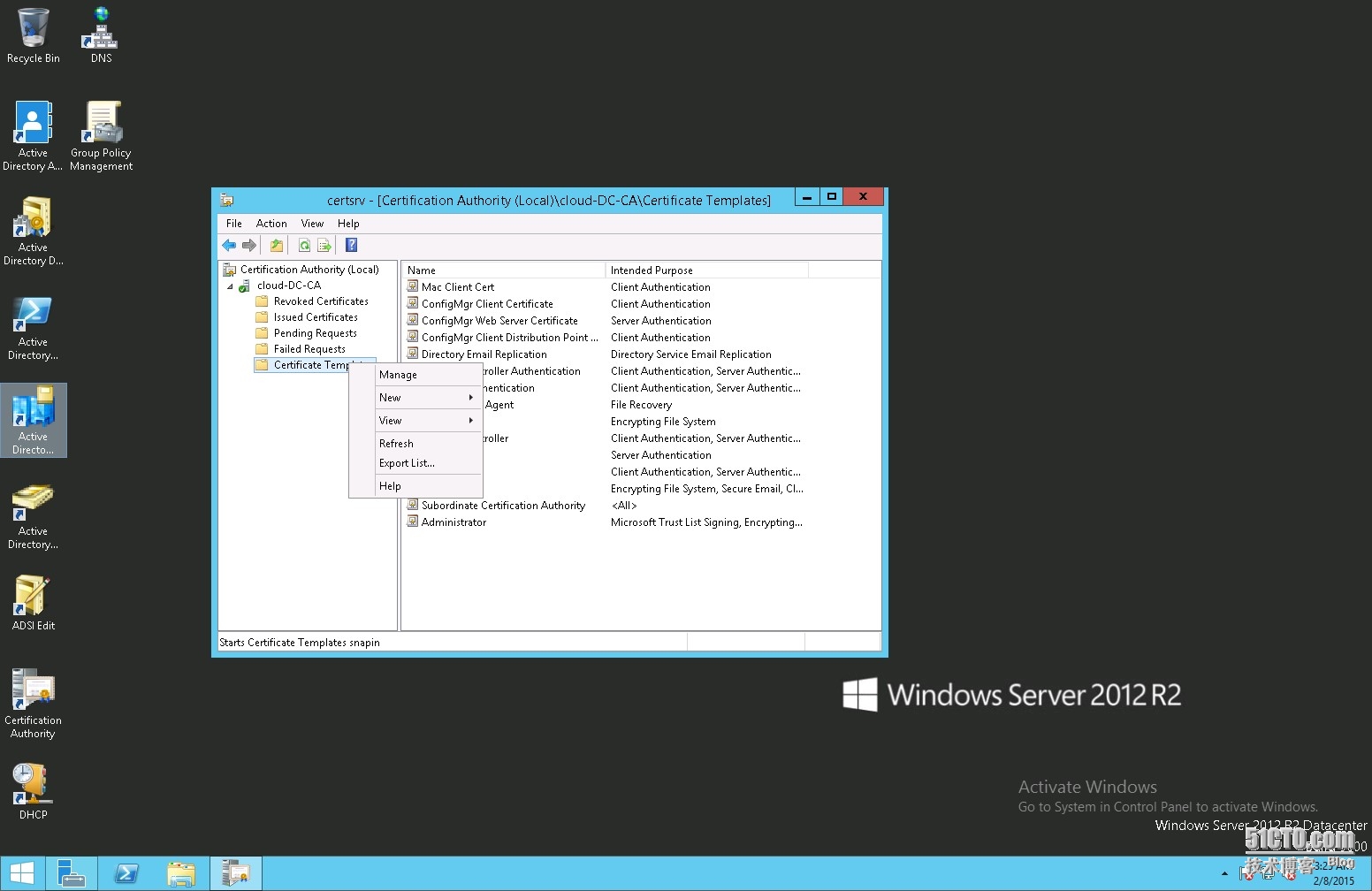Open the New submenu in context menu
Screen dimensions: 1372x891
click(x=416, y=398)
